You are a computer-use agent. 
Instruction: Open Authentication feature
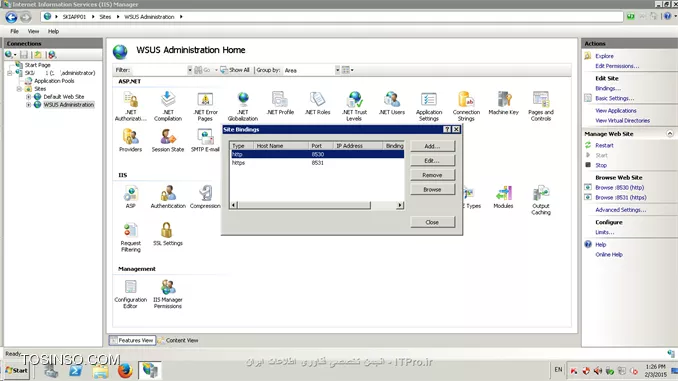168,197
